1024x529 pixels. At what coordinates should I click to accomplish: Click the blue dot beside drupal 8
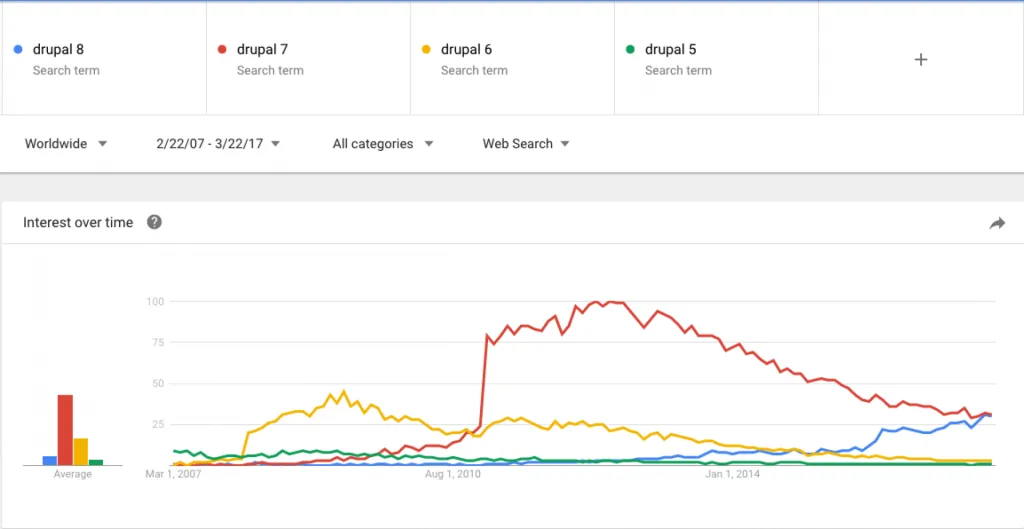click(19, 50)
